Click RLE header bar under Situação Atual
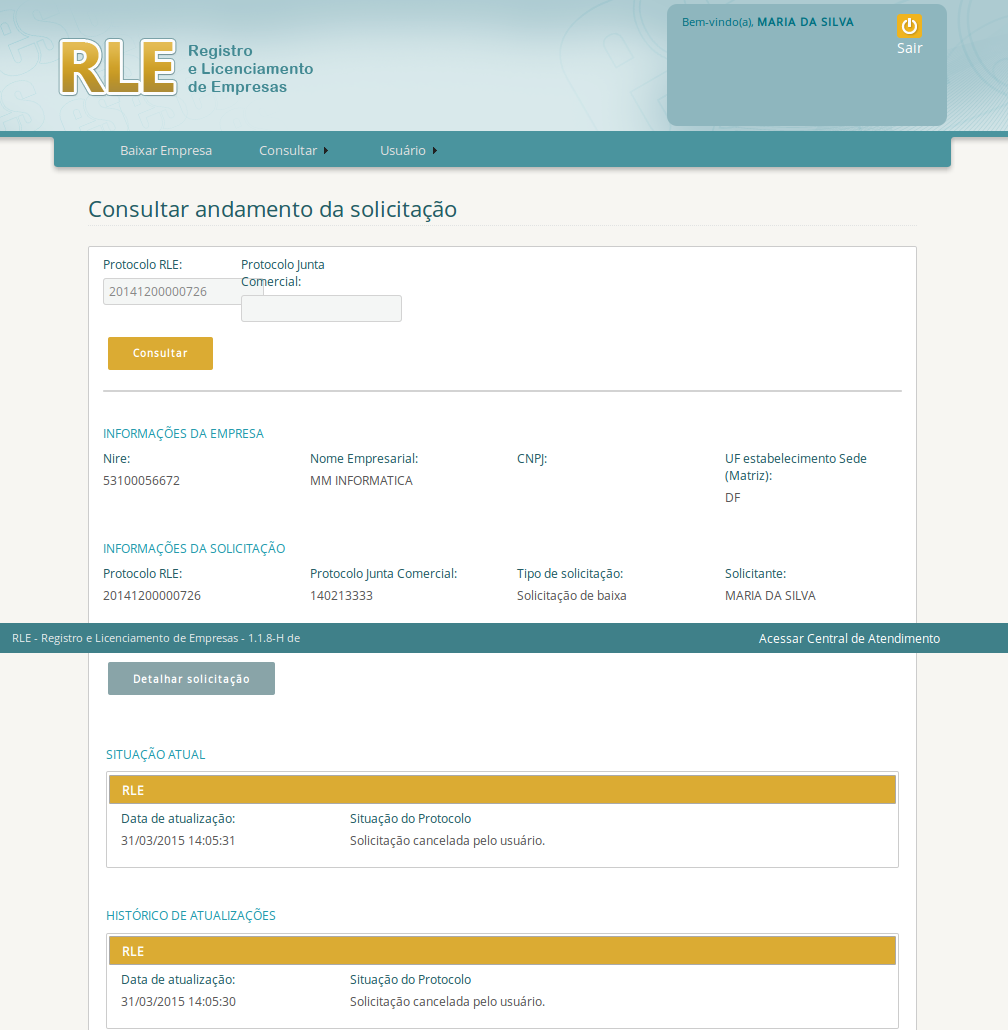1008x1030 pixels. [x=502, y=790]
